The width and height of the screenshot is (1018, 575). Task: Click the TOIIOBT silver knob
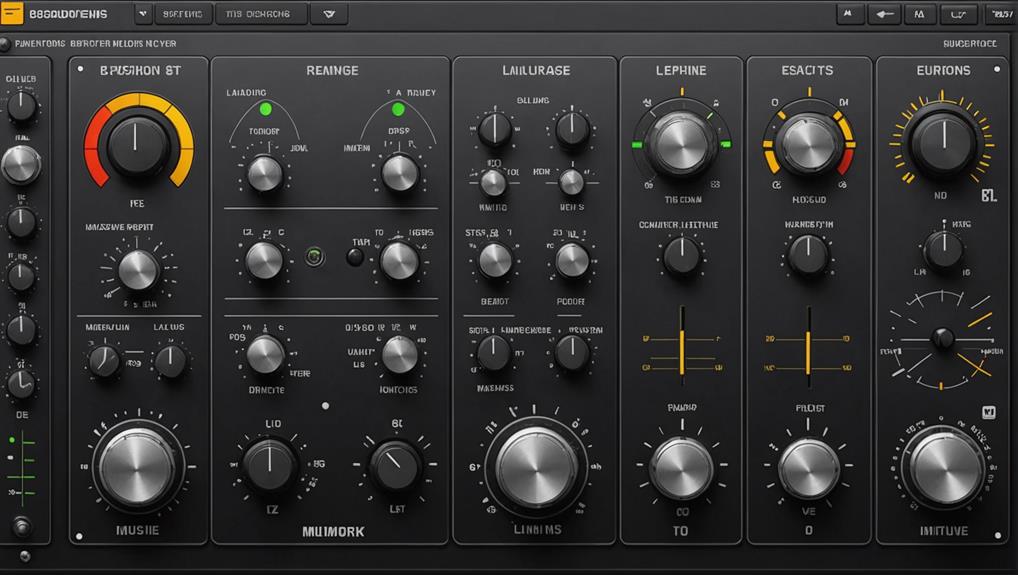click(x=265, y=173)
